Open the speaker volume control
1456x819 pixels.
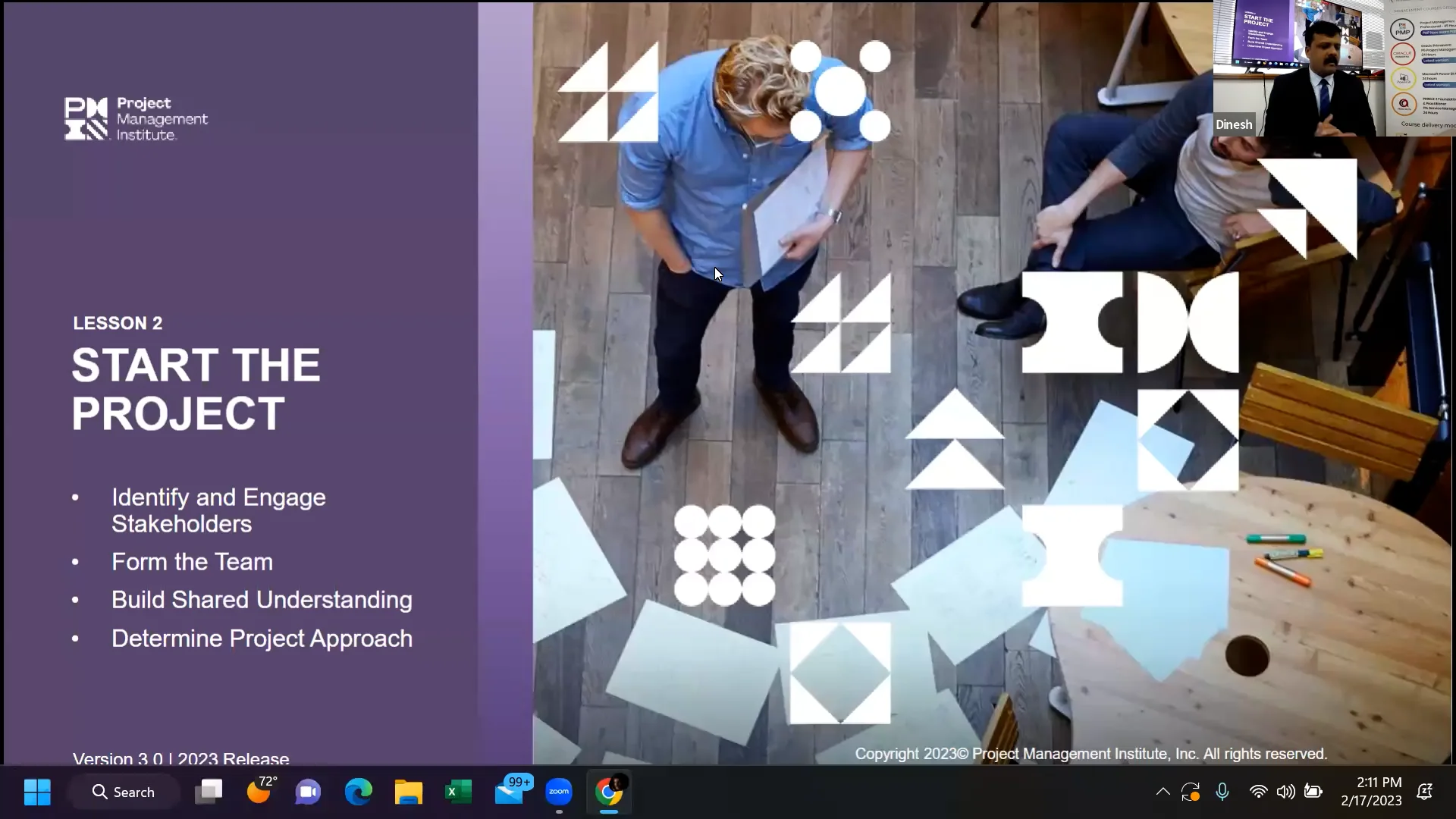tap(1285, 792)
